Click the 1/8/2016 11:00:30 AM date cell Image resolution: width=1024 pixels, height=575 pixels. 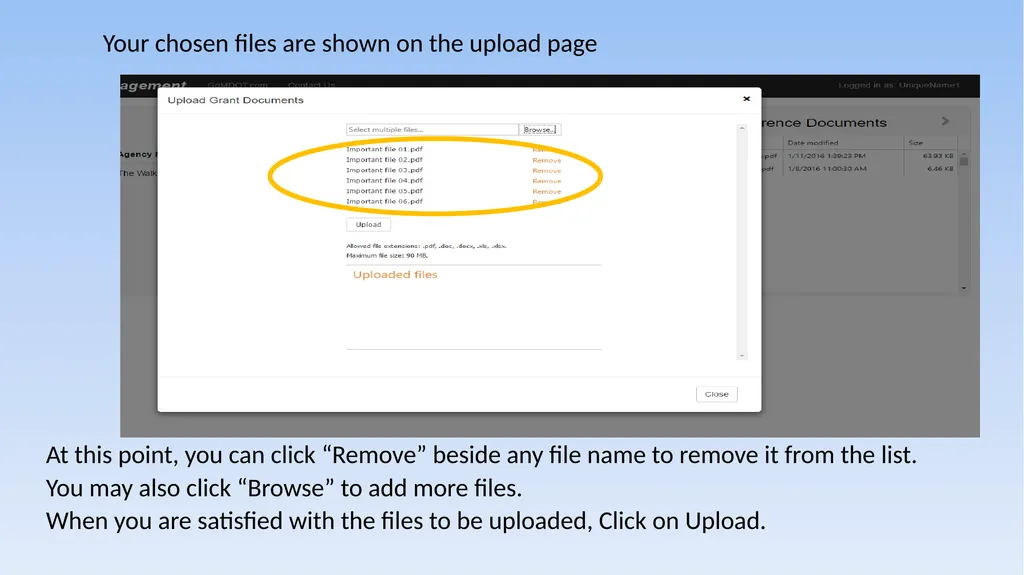tap(827, 169)
